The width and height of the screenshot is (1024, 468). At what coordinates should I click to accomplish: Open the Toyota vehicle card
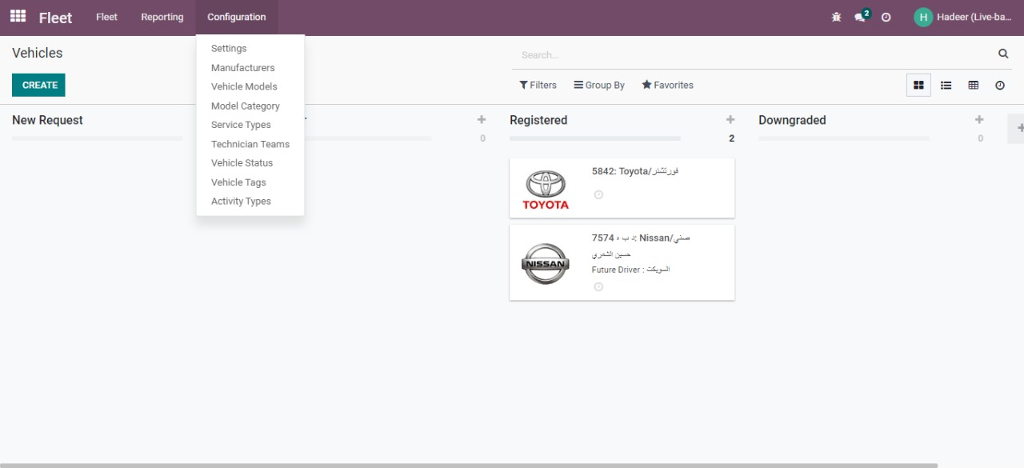click(x=621, y=188)
